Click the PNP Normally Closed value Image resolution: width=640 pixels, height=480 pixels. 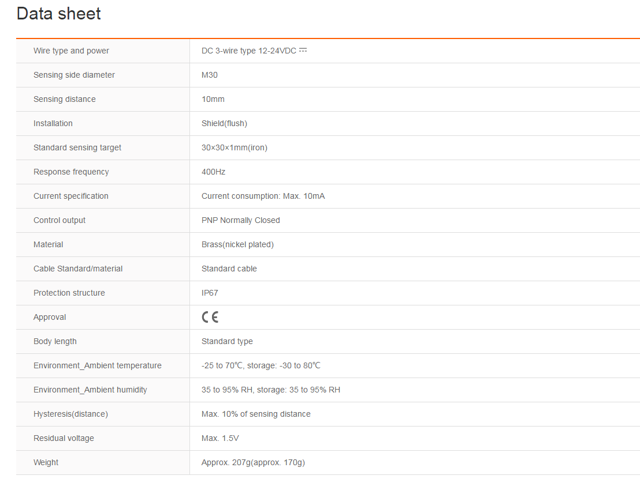click(241, 220)
